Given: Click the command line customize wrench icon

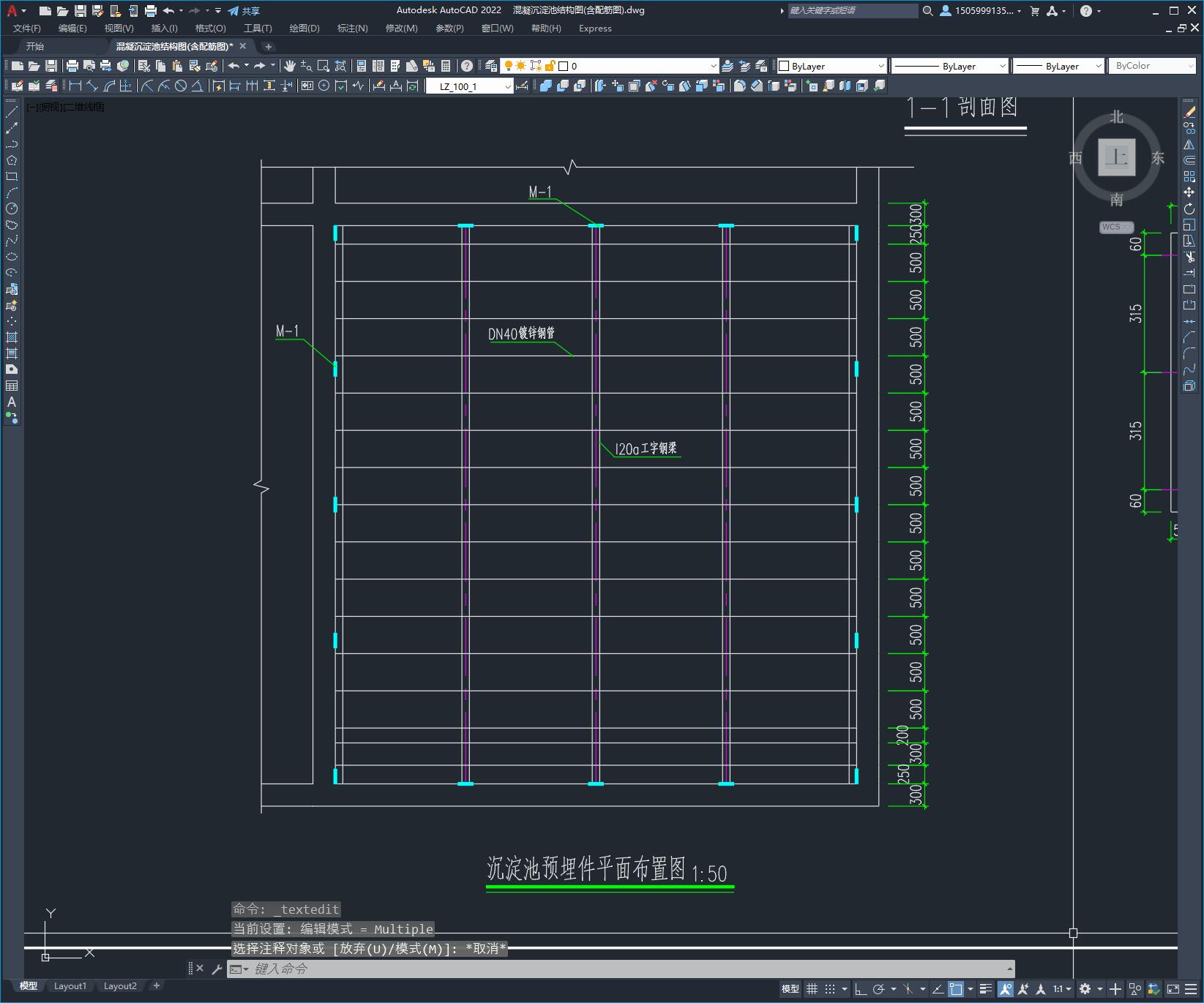Looking at the screenshot, I should pyautogui.click(x=217, y=969).
